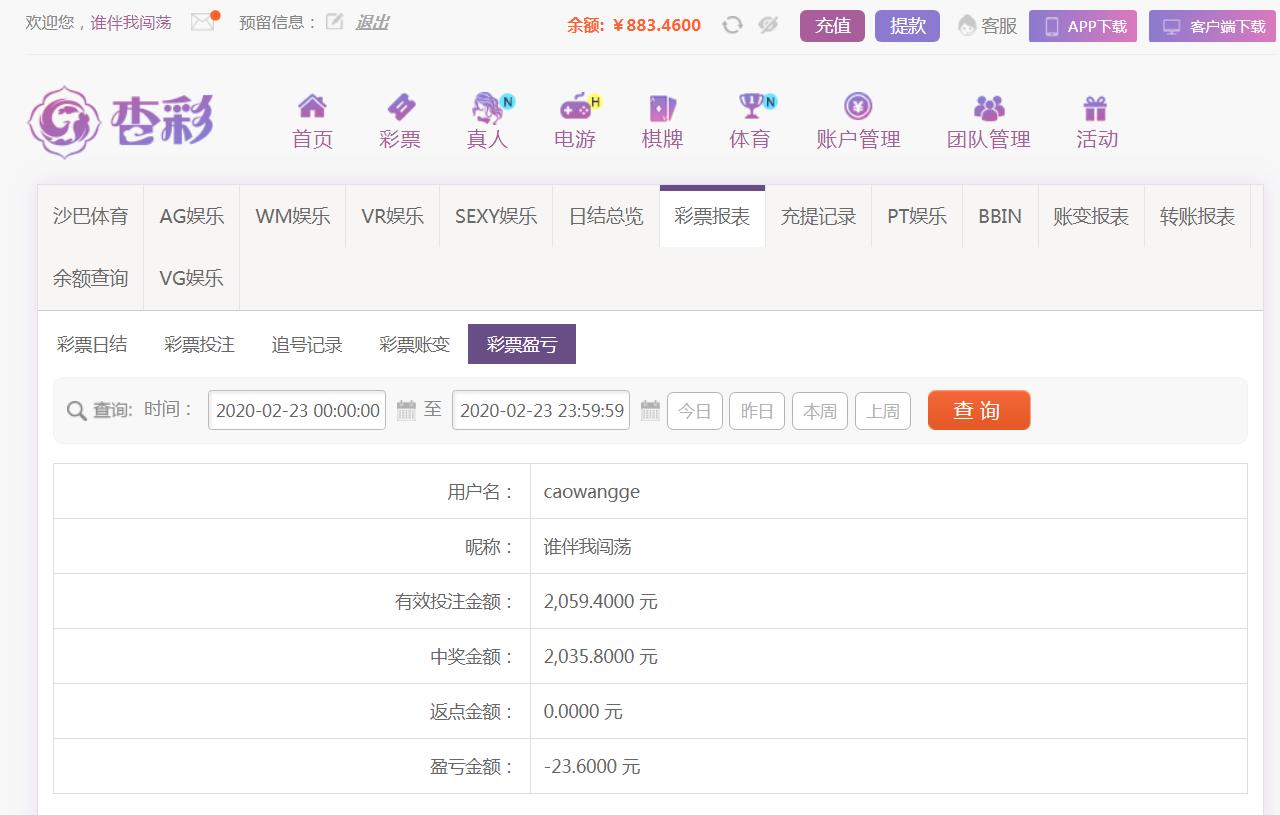
Task: Open the end date calendar picker
Action: [650, 410]
